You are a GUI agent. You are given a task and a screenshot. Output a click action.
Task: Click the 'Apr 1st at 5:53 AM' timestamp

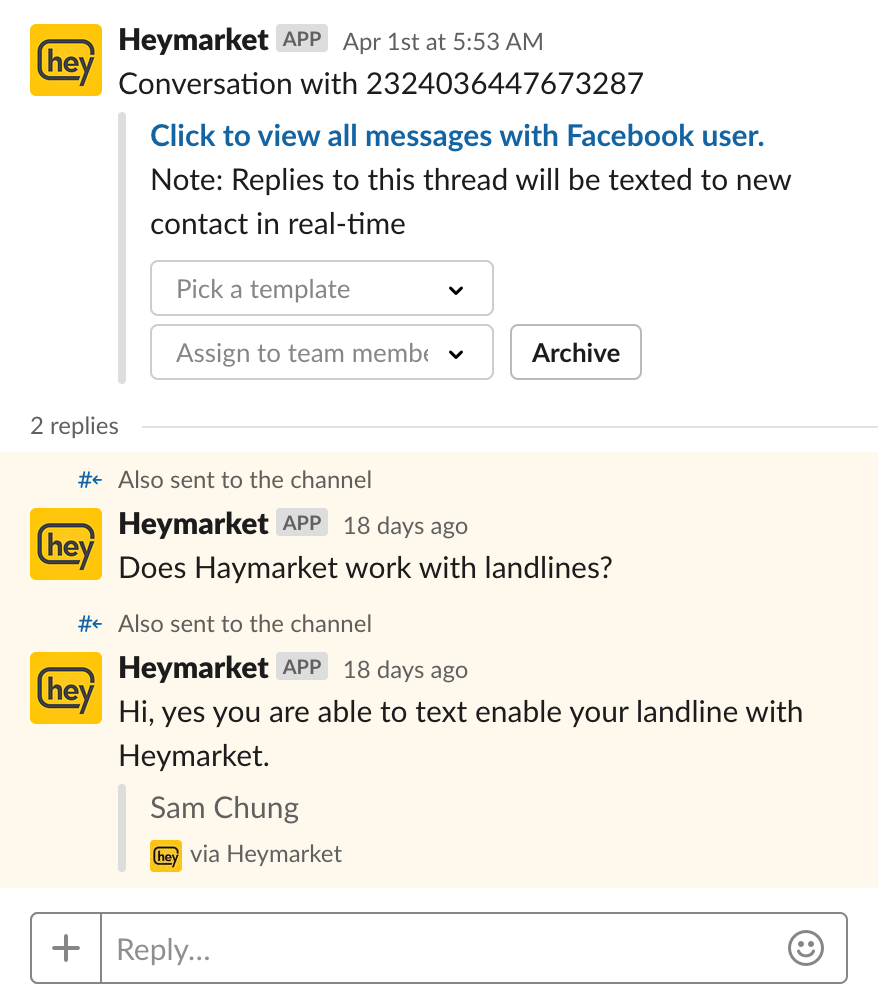coord(443,42)
